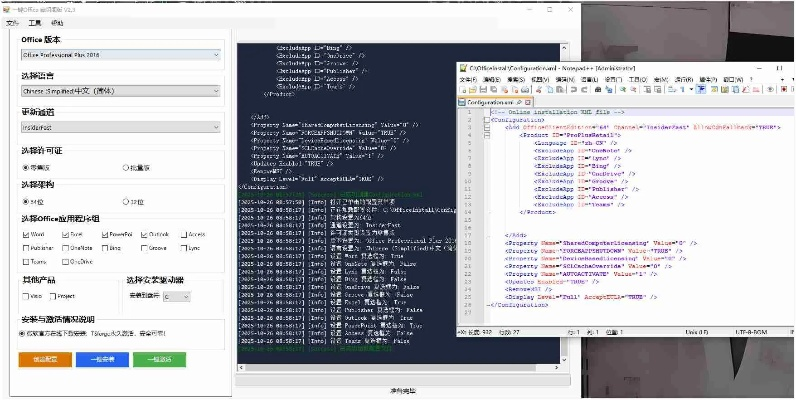The image size is (796, 400).
Task: Open the 工具 menu in the Office installer
Action: click(x=35, y=22)
